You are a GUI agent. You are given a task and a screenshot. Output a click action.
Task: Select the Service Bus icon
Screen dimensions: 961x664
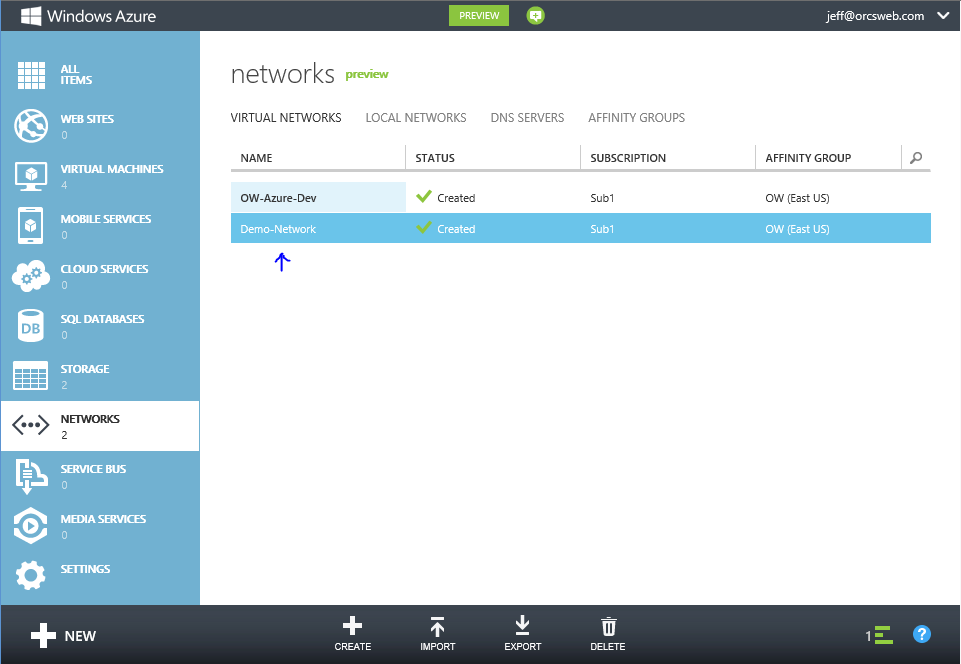tap(31, 476)
